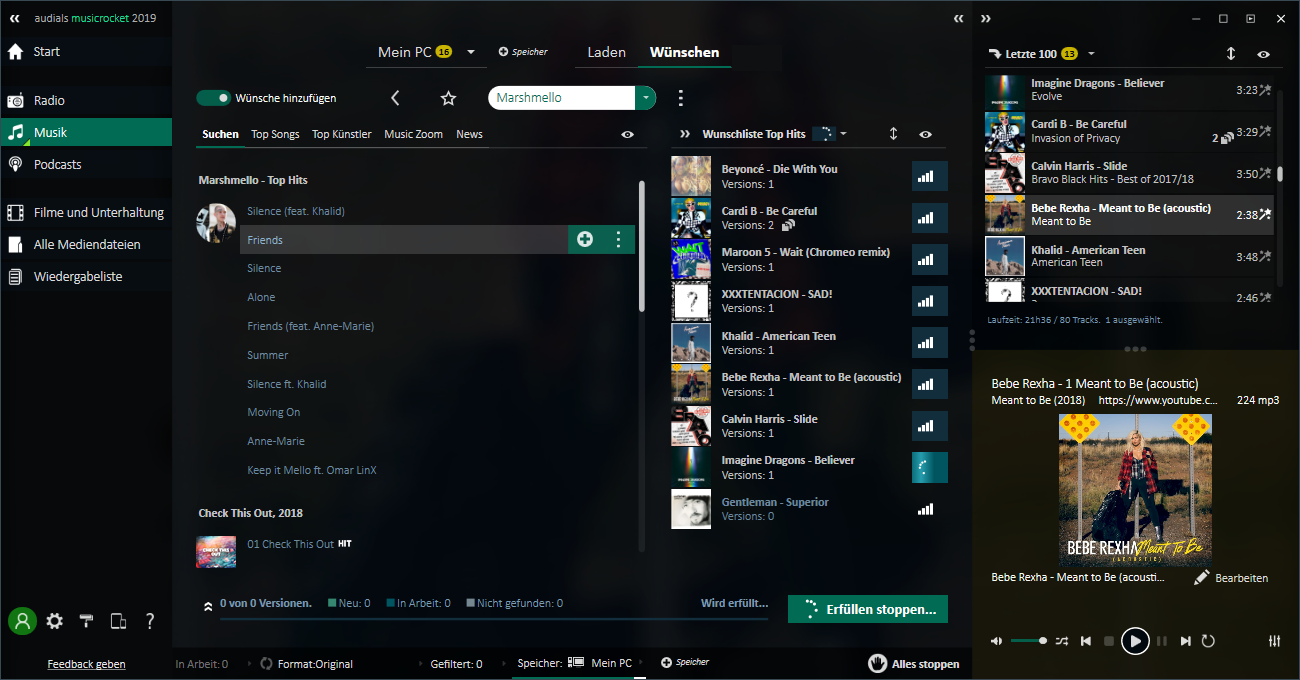Select Imagine Dragons - Believer in Letzte 100

(x=1128, y=90)
